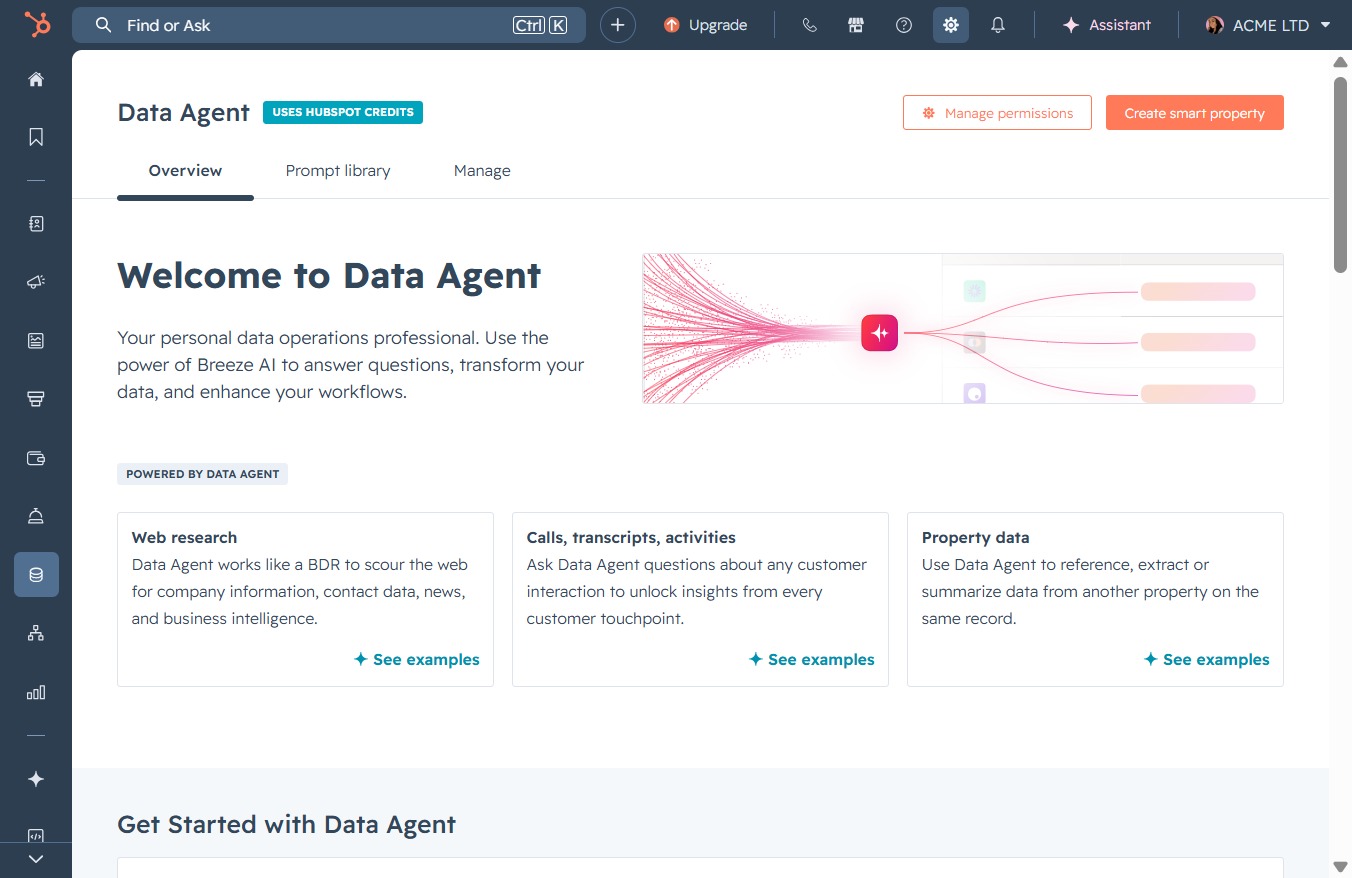Open the Reporting bar chart icon

[x=36, y=692]
